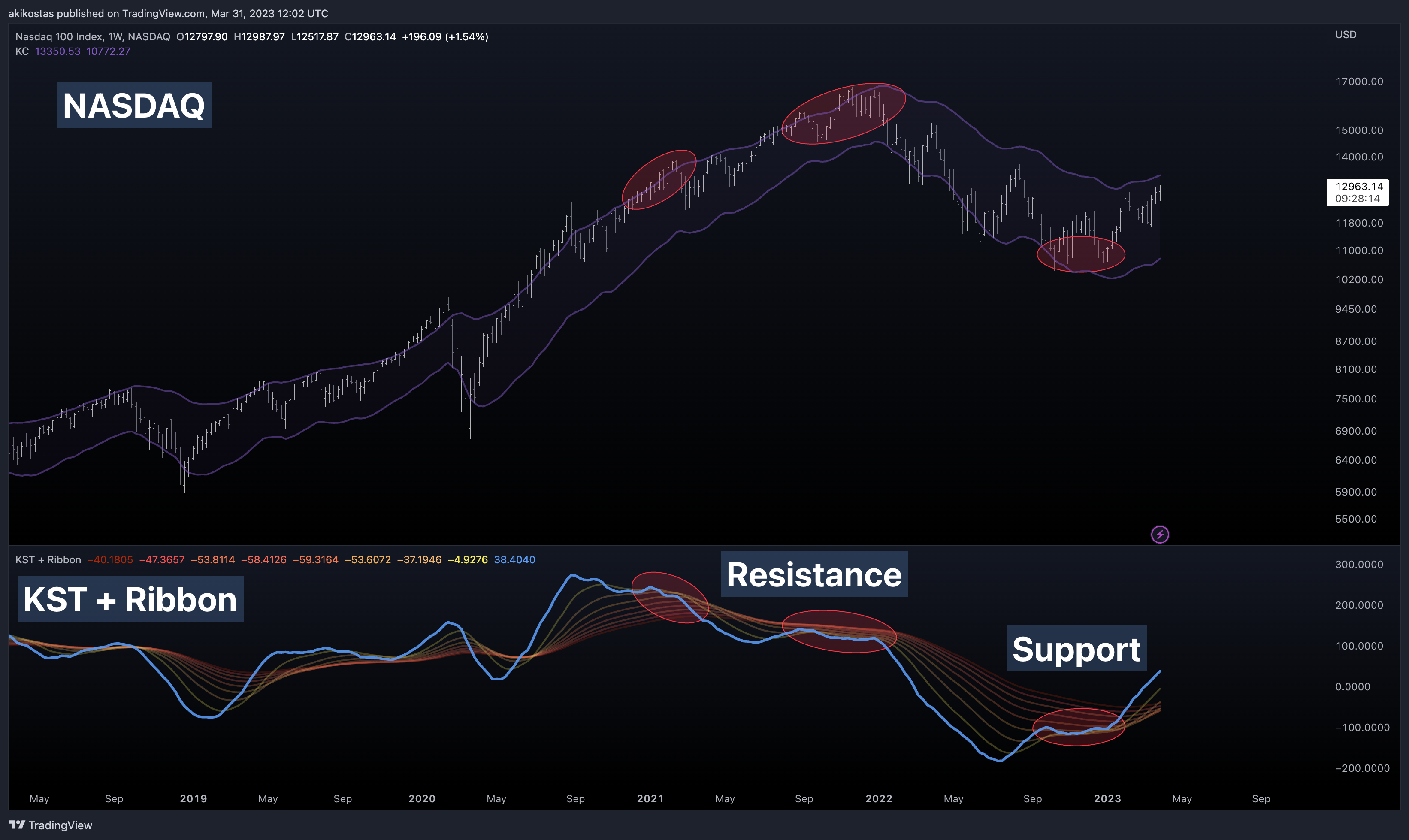This screenshot has height=840, width=1409.
Task: Click the purple lightning bolt icon
Action: [x=1159, y=535]
